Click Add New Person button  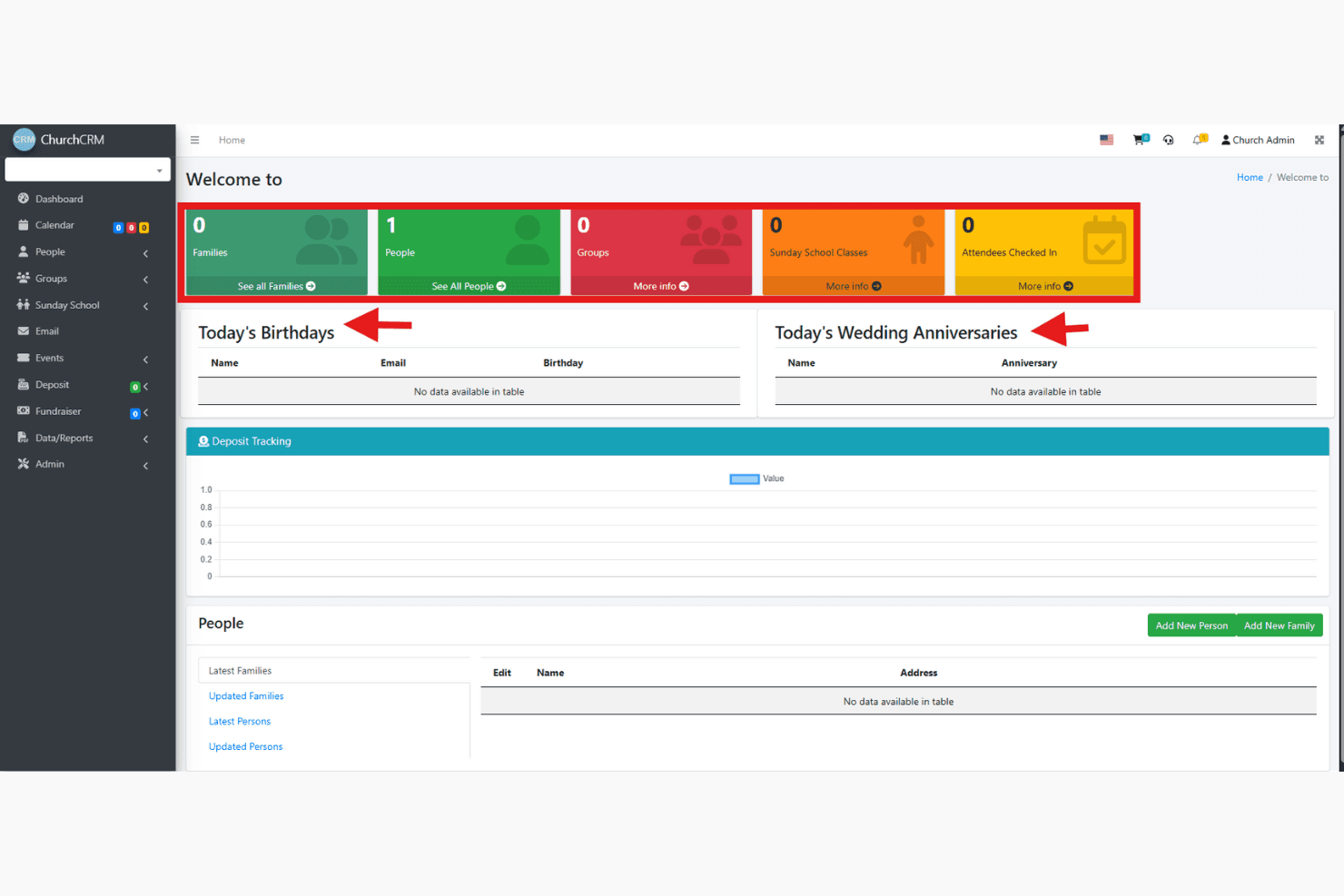click(x=1191, y=625)
